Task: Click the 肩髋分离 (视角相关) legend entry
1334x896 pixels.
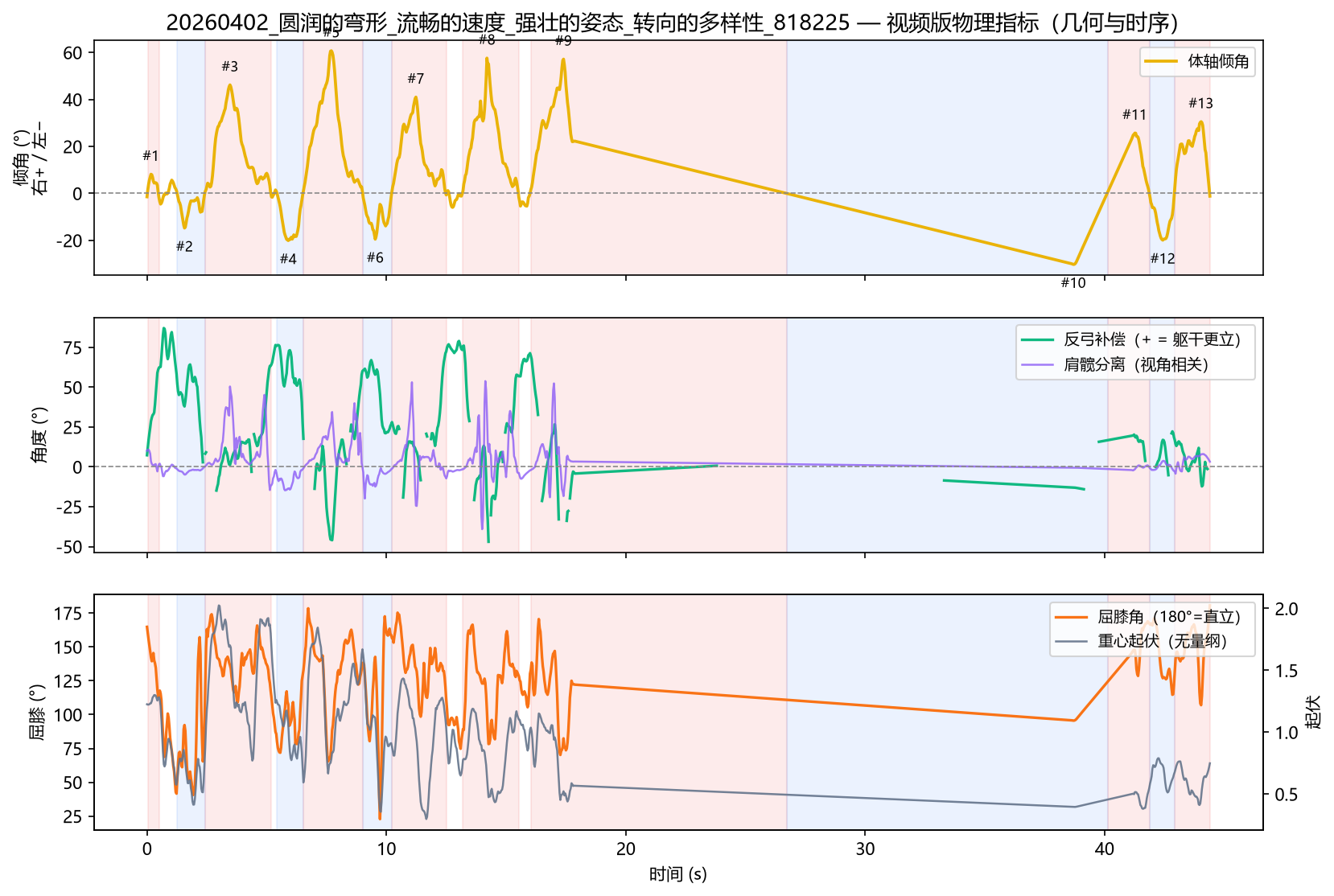Action: click(1115, 364)
